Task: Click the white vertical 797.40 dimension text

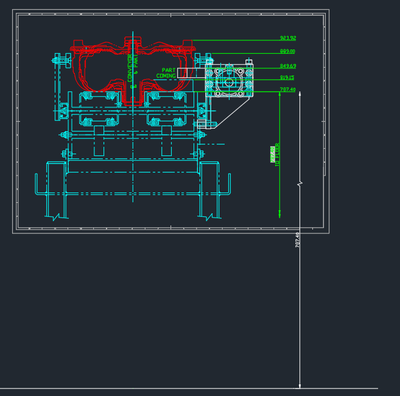Action: pos(297,240)
